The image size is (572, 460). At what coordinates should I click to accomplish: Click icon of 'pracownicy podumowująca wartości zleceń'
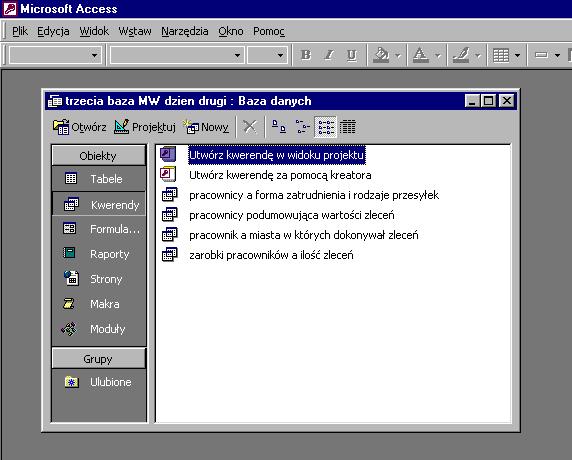tap(170, 214)
